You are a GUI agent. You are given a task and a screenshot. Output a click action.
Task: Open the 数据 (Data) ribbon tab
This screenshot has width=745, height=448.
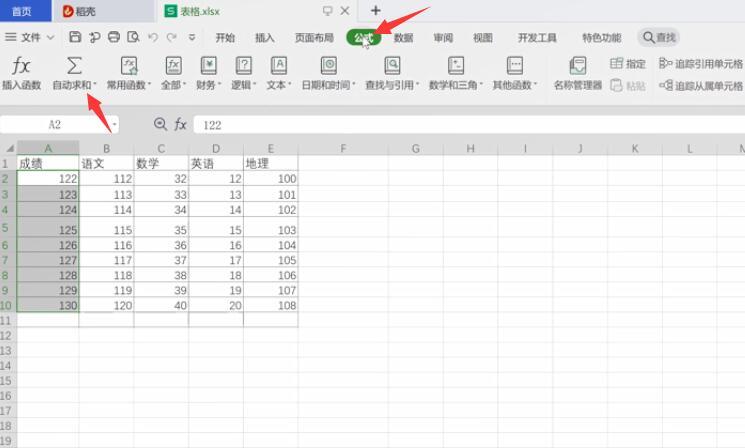pyautogui.click(x=403, y=38)
